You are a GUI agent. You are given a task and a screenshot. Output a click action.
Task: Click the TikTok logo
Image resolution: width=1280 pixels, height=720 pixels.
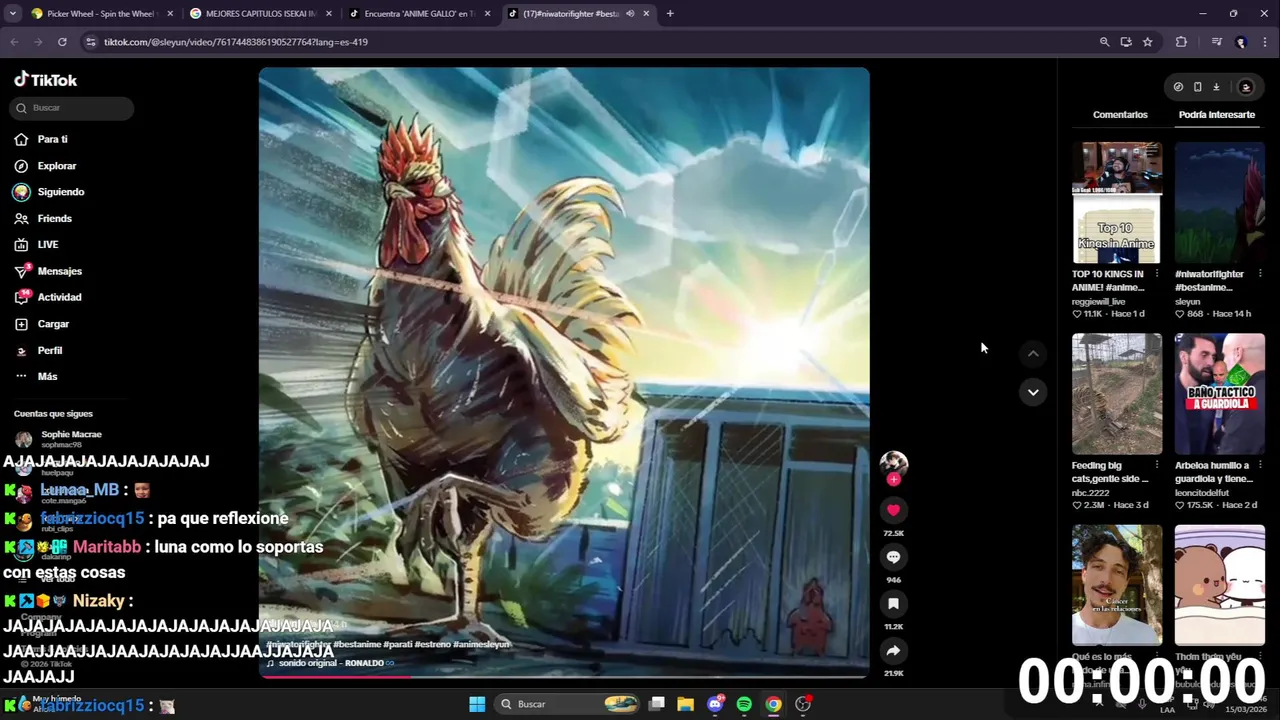click(45, 80)
